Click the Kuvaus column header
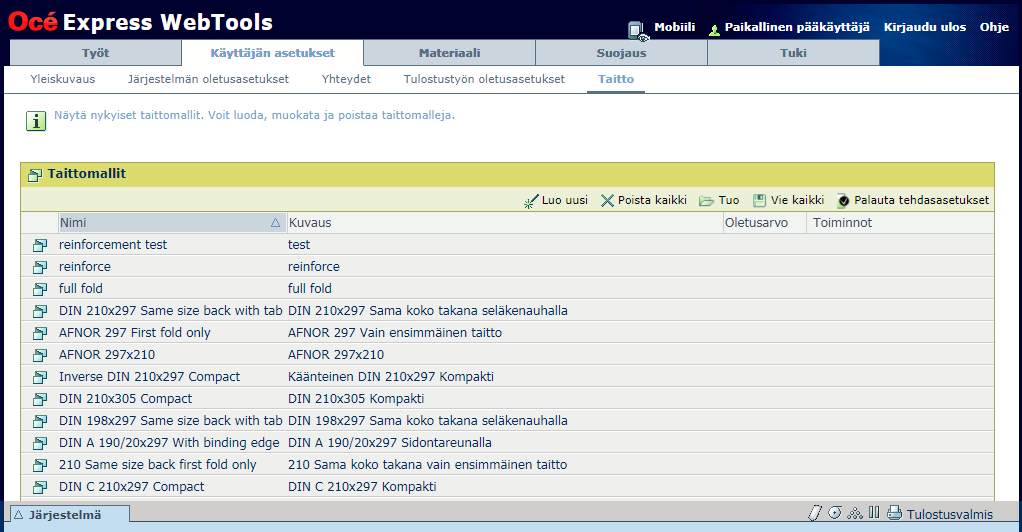The image size is (1022, 532). point(310,223)
